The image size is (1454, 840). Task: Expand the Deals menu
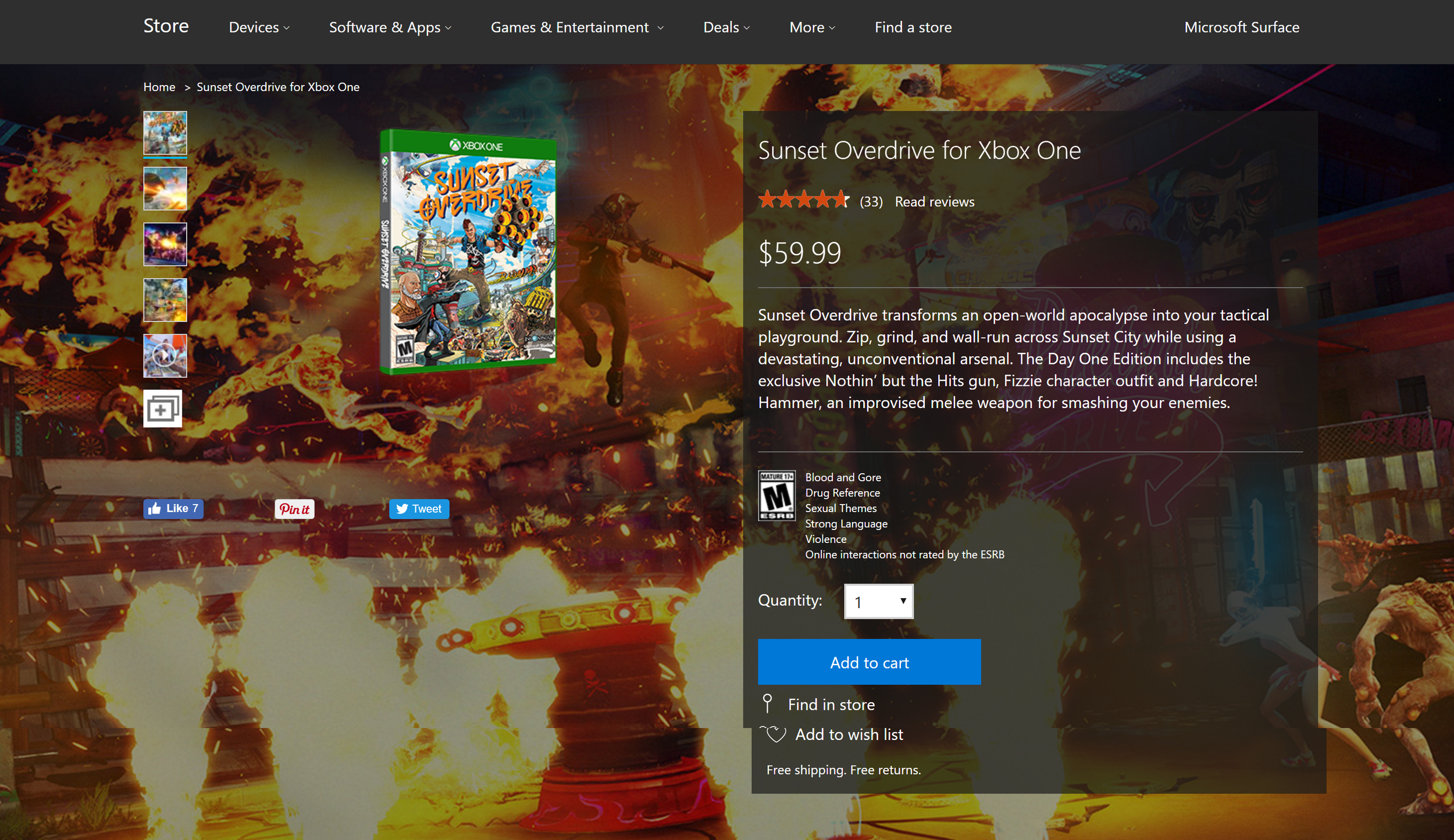(x=726, y=27)
